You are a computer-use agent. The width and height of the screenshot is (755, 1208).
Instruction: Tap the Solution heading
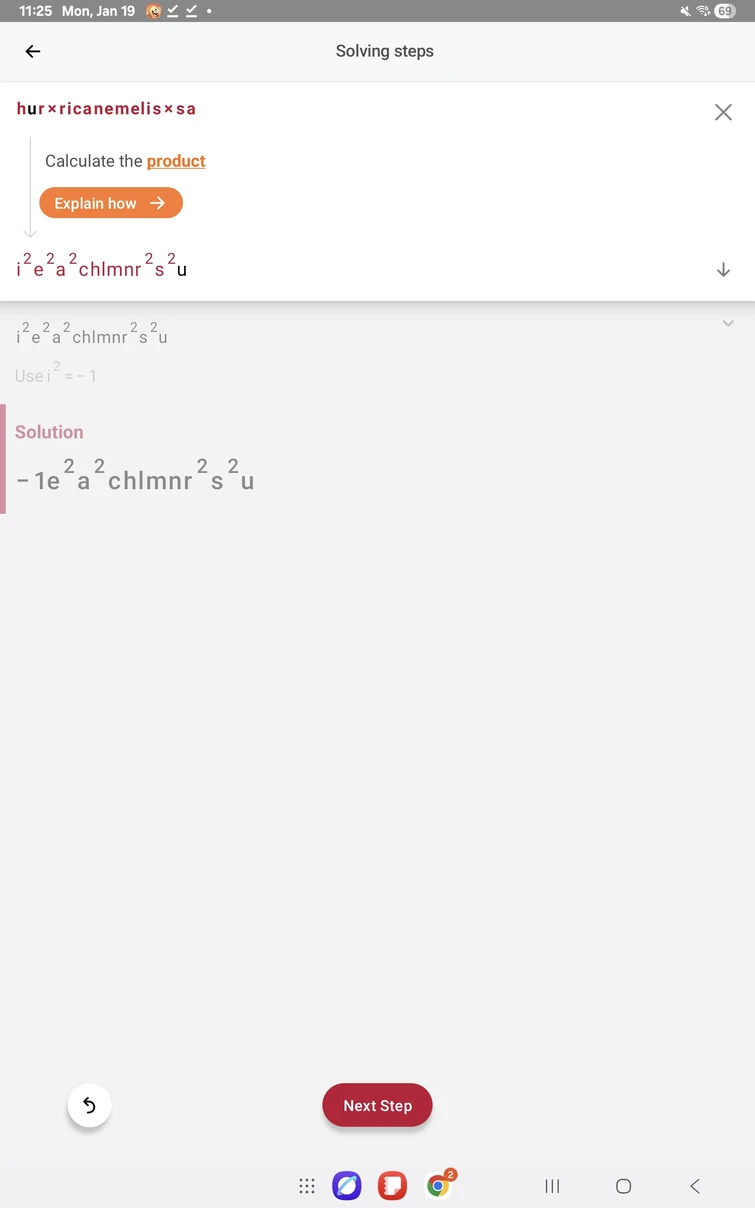tap(49, 432)
